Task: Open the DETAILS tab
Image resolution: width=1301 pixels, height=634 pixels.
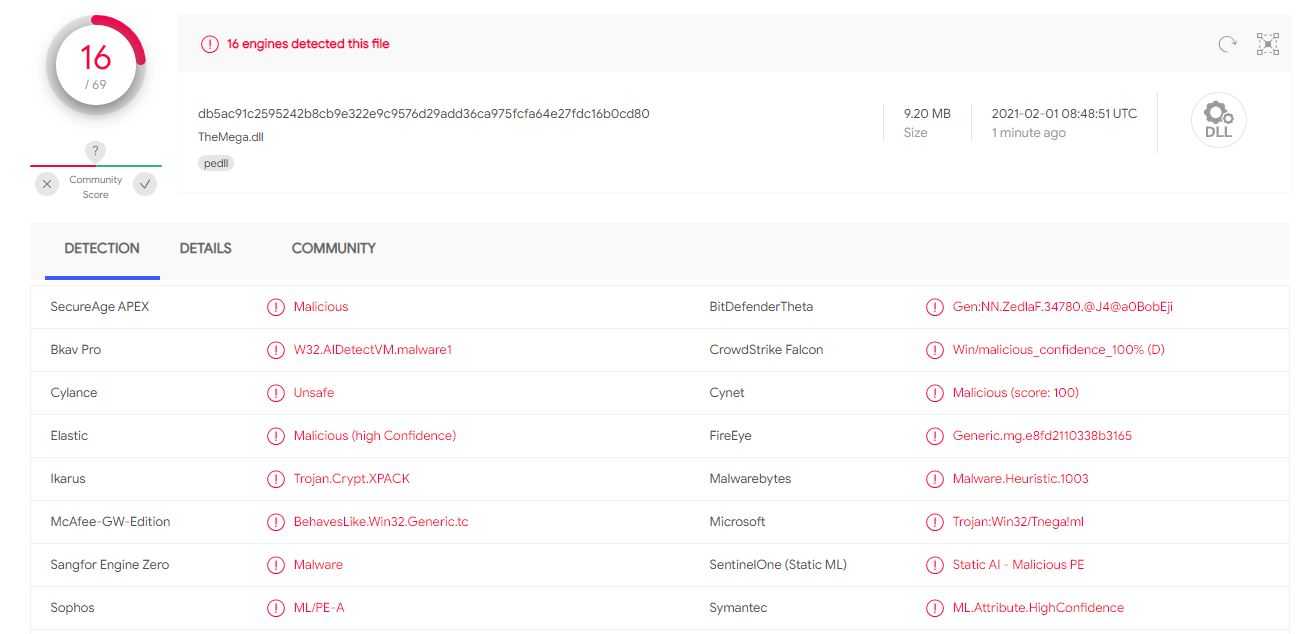Action: [x=205, y=248]
